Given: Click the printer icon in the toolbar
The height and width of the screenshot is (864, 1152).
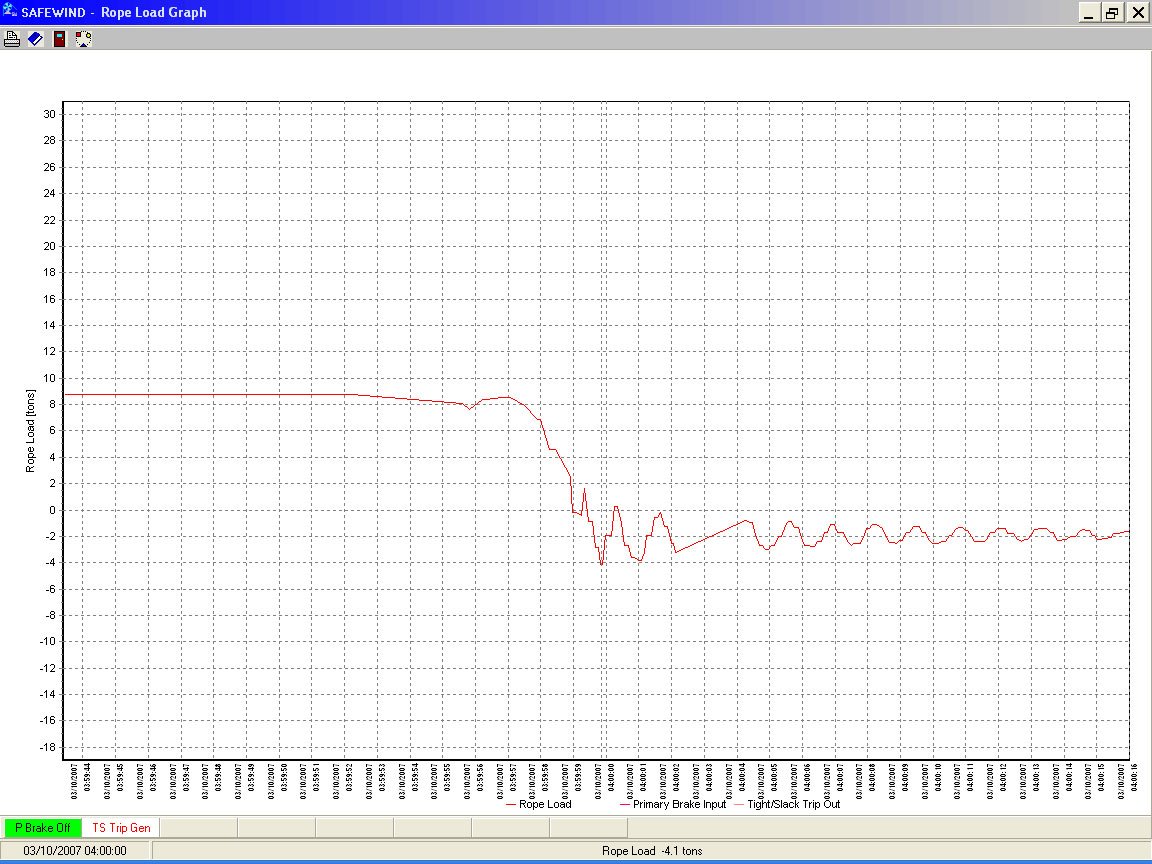Looking at the screenshot, I should [12, 39].
